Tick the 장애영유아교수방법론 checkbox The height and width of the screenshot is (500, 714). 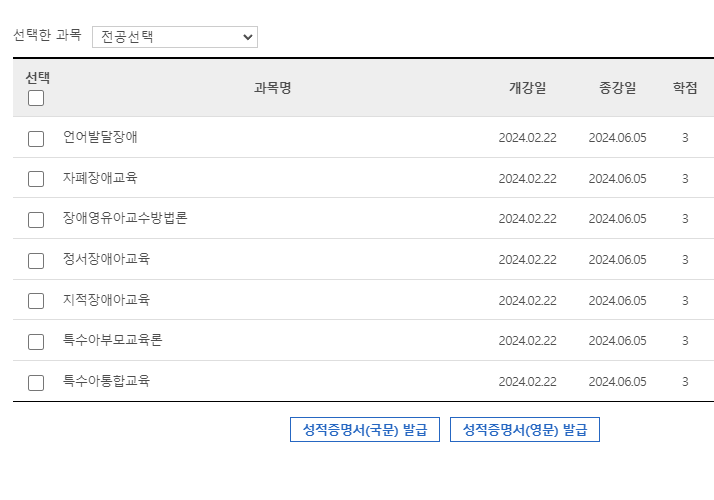pos(36,220)
